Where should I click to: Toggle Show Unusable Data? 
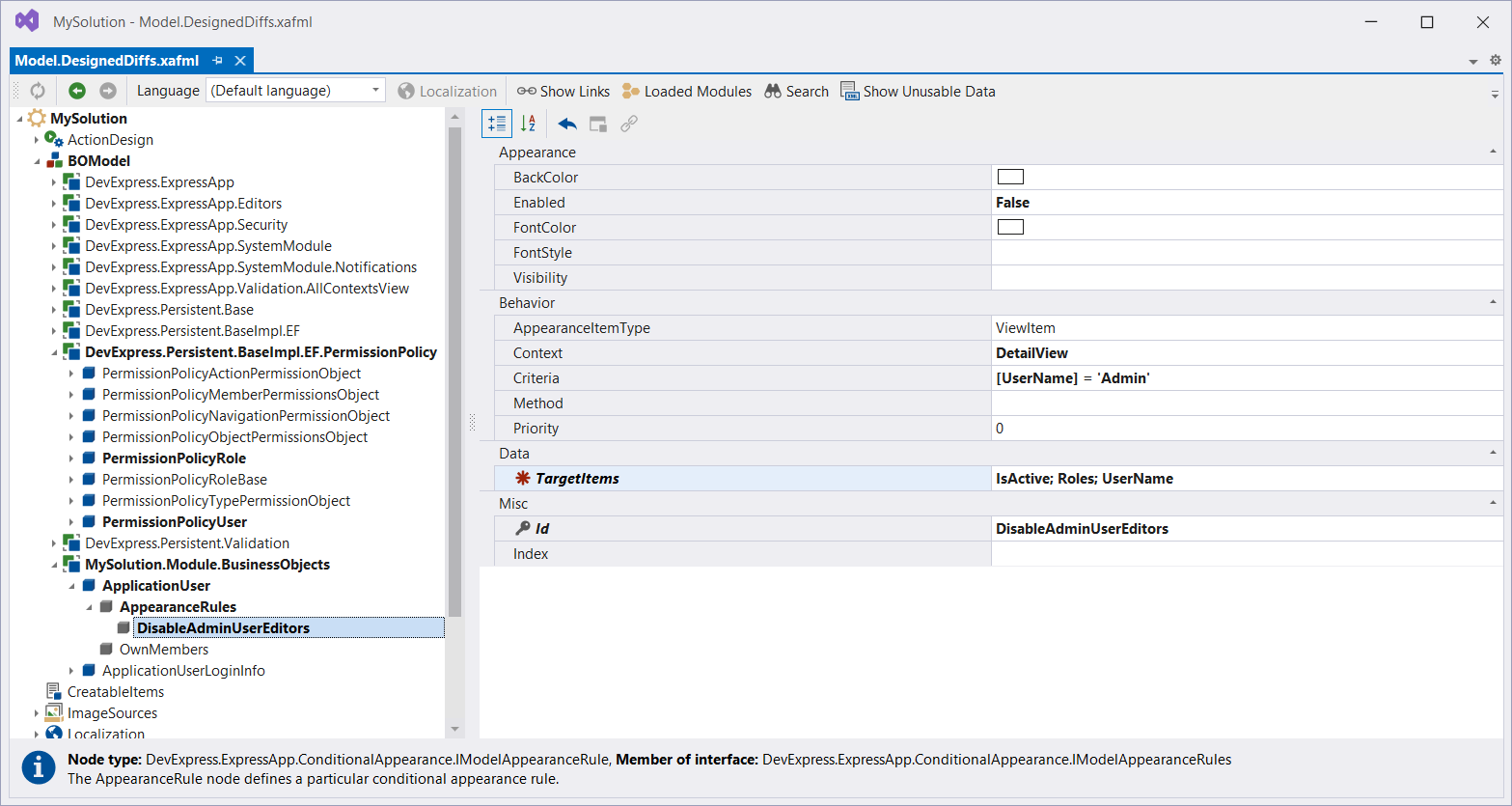pos(919,91)
